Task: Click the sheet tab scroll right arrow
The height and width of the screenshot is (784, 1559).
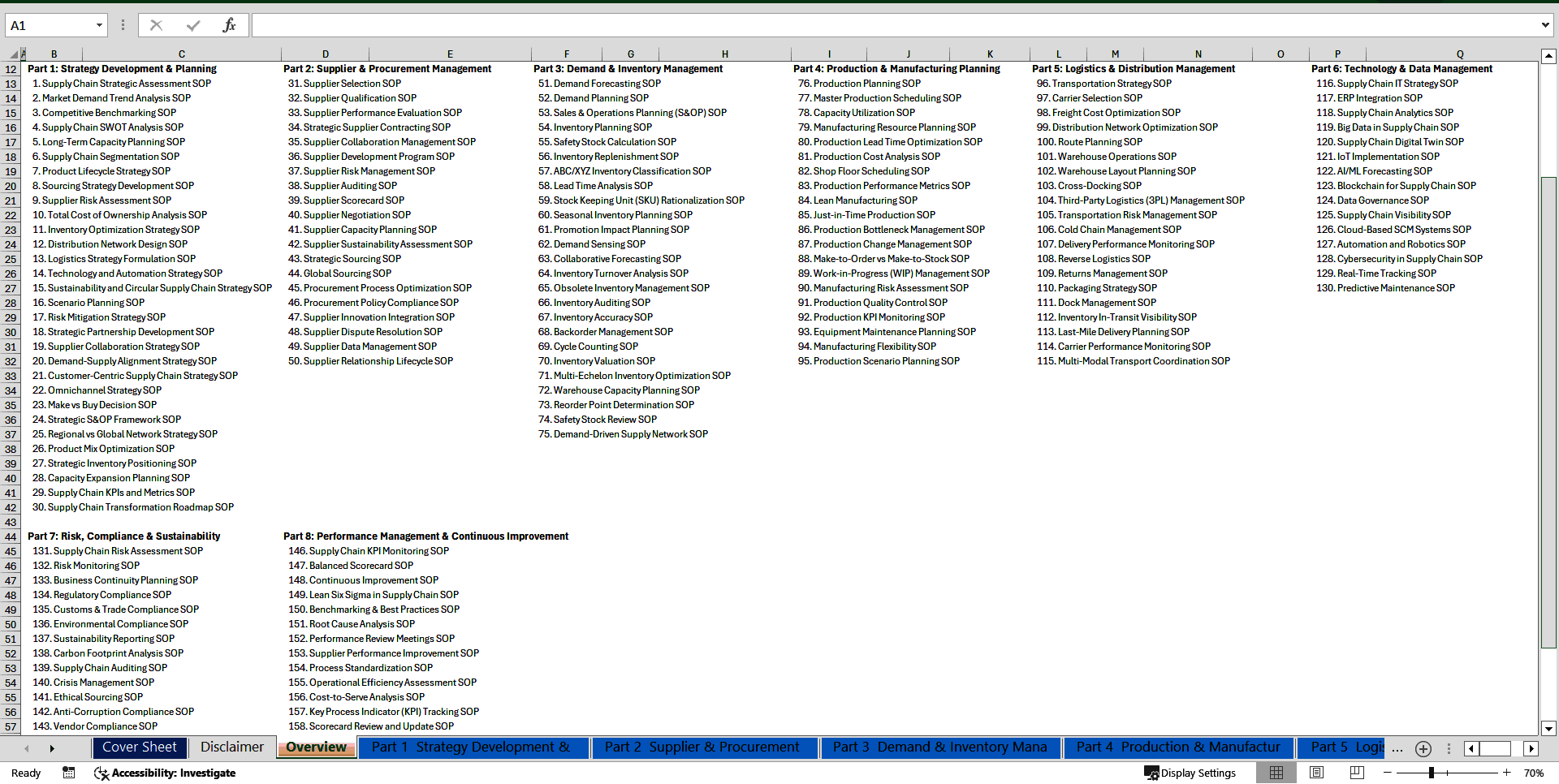Action: coord(52,747)
